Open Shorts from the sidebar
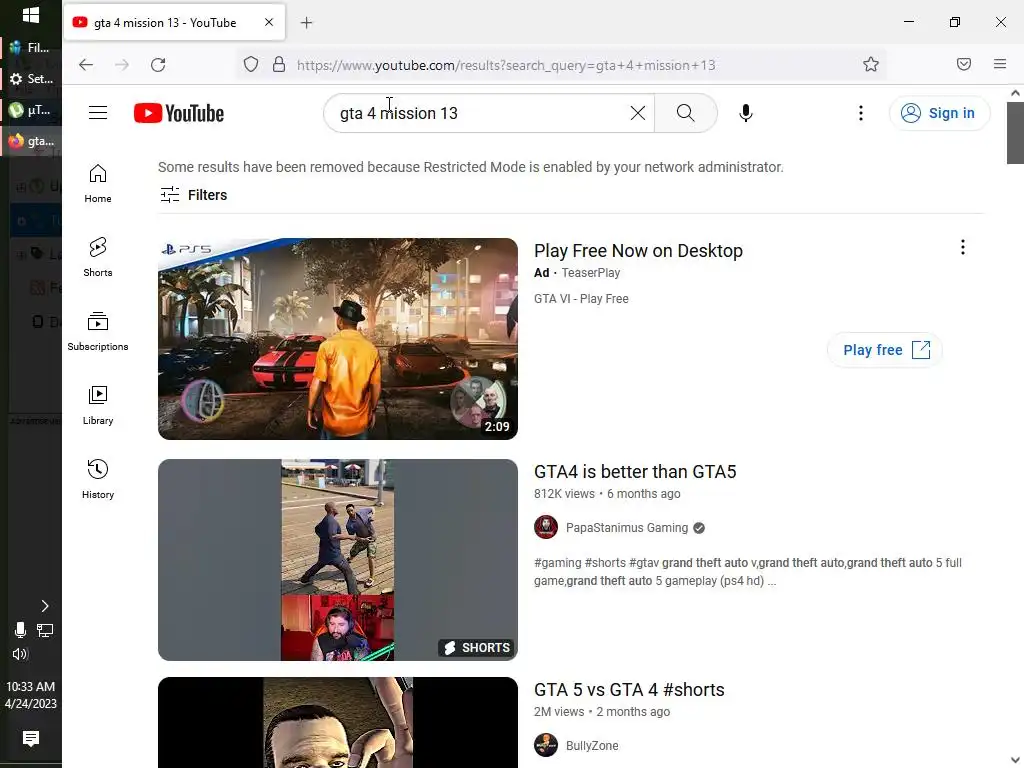This screenshot has width=1024, height=768. [x=98, y=257]
